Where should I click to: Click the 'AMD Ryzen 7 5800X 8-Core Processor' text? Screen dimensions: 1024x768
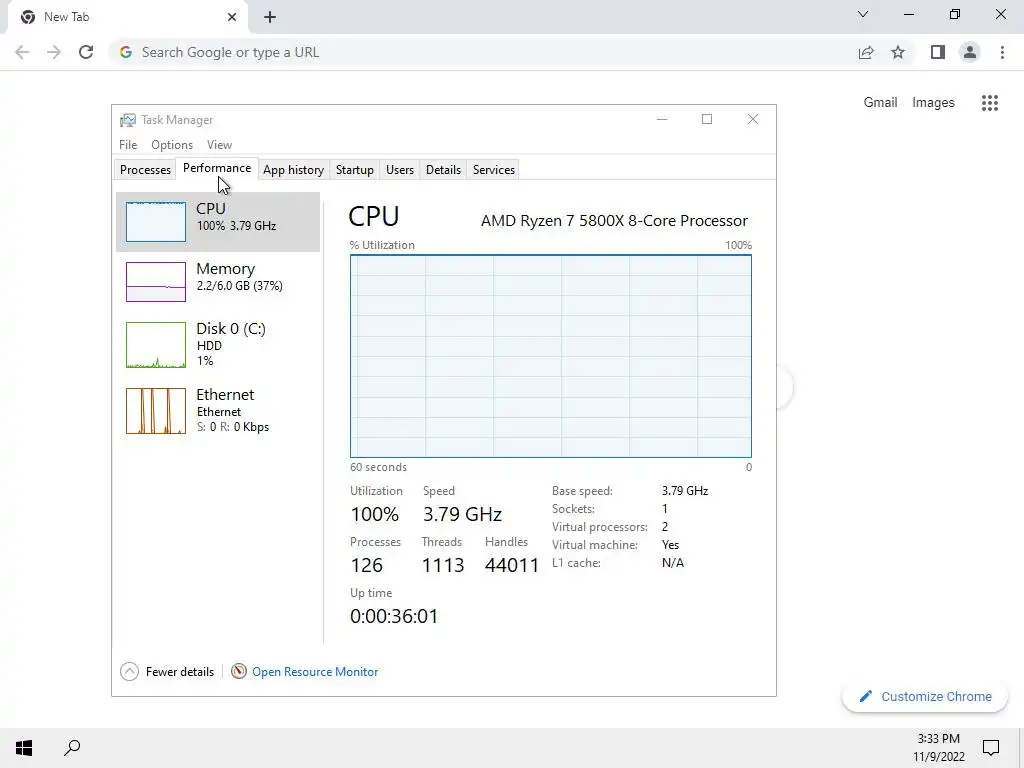614,221
